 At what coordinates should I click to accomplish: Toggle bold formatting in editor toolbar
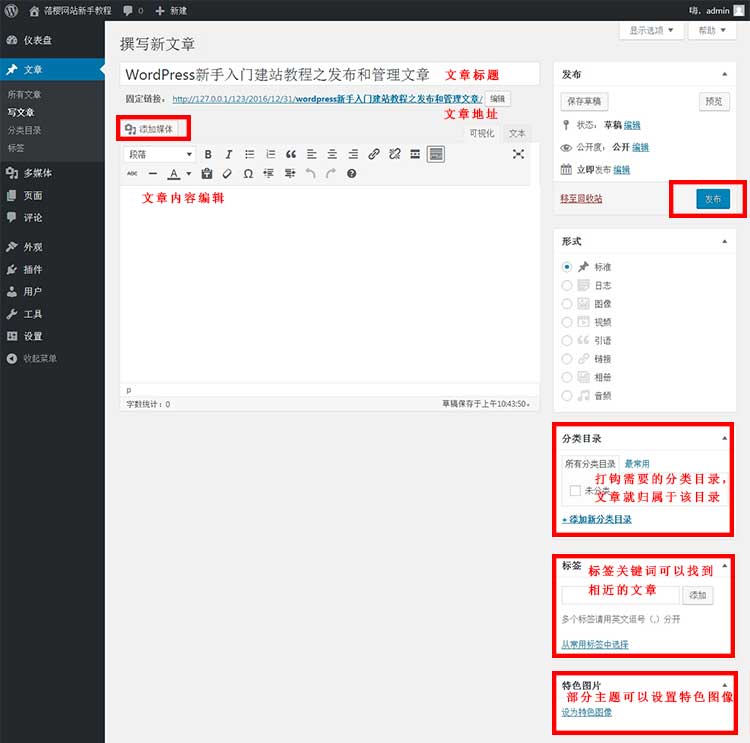point(208,154)
